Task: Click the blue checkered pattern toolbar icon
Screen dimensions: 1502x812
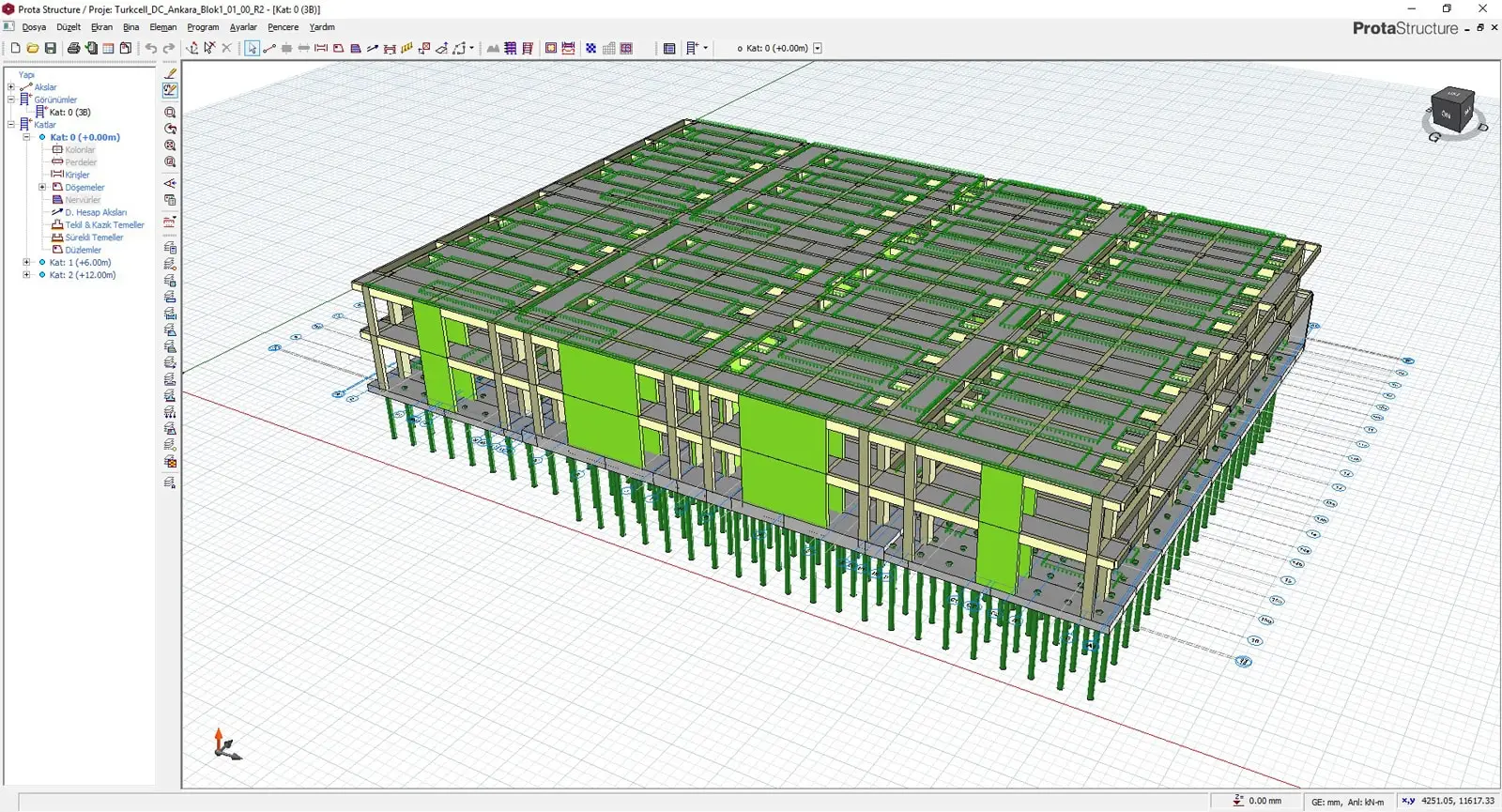Action: click(x=590, y=48)
